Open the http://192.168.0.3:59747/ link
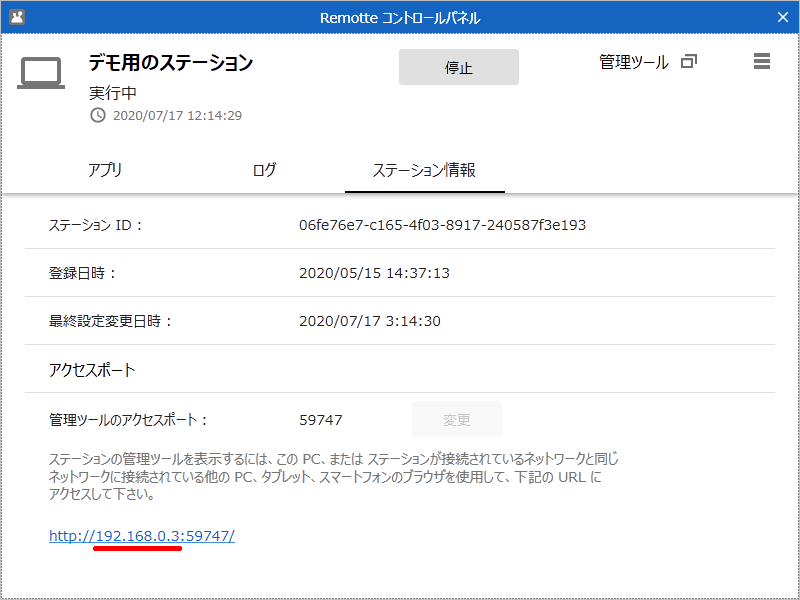The height and width of the screenshot is (600, 800). click(x=142, y=536)
